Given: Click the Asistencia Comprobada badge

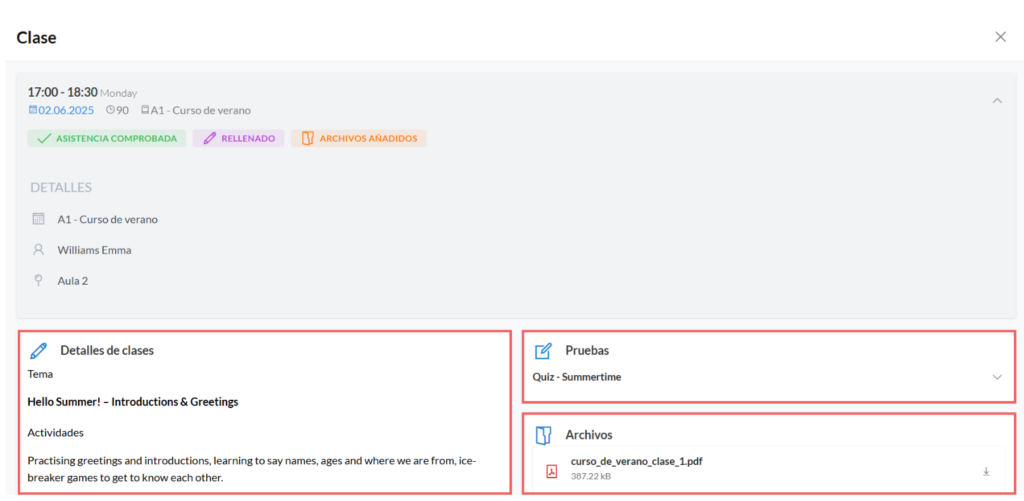Looking at the screenshot, I should tap(107, 139).
